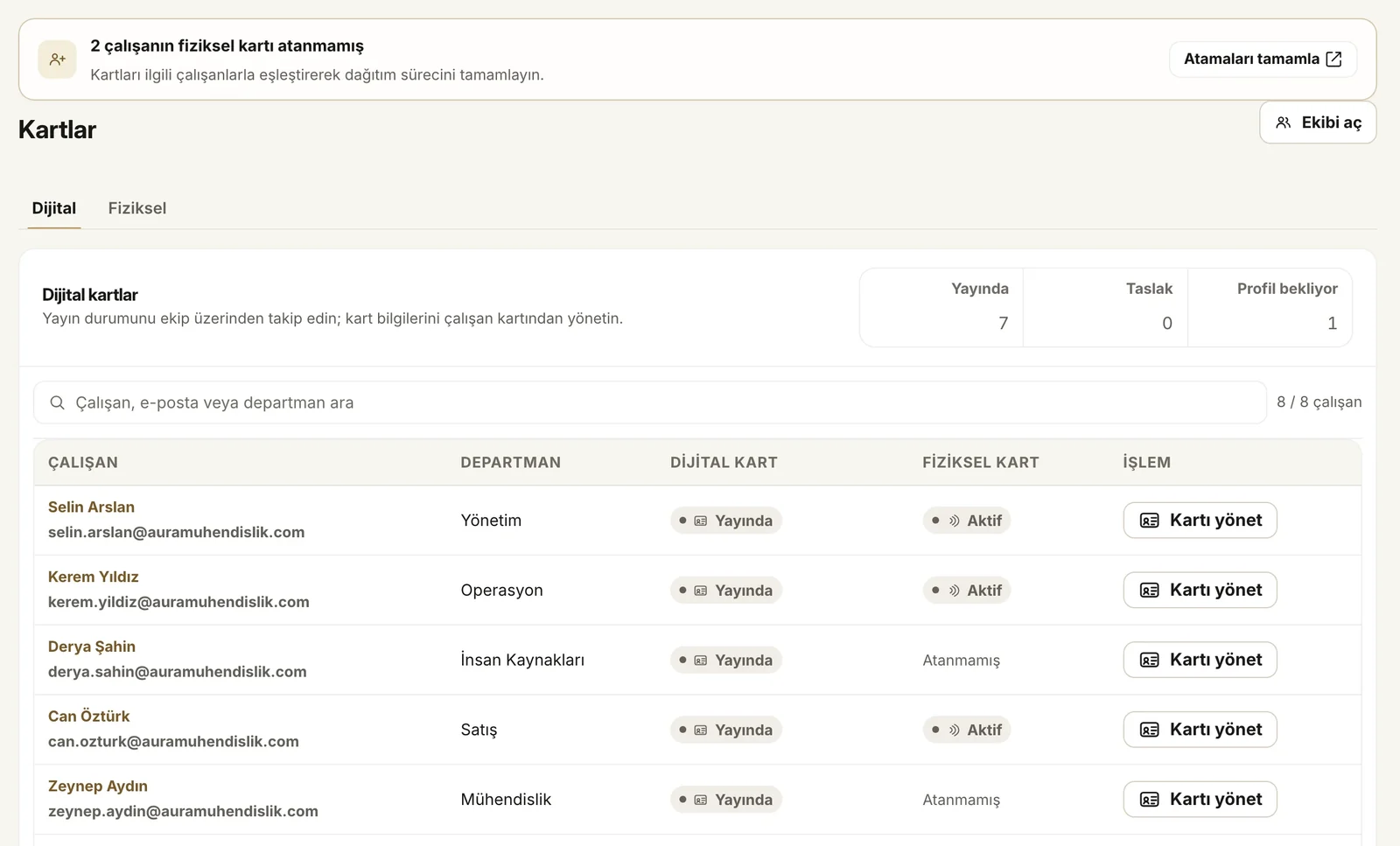This screenshot has width=1400, height=846.
Task: Click the search magnifier icon
Action: point(57,402)
